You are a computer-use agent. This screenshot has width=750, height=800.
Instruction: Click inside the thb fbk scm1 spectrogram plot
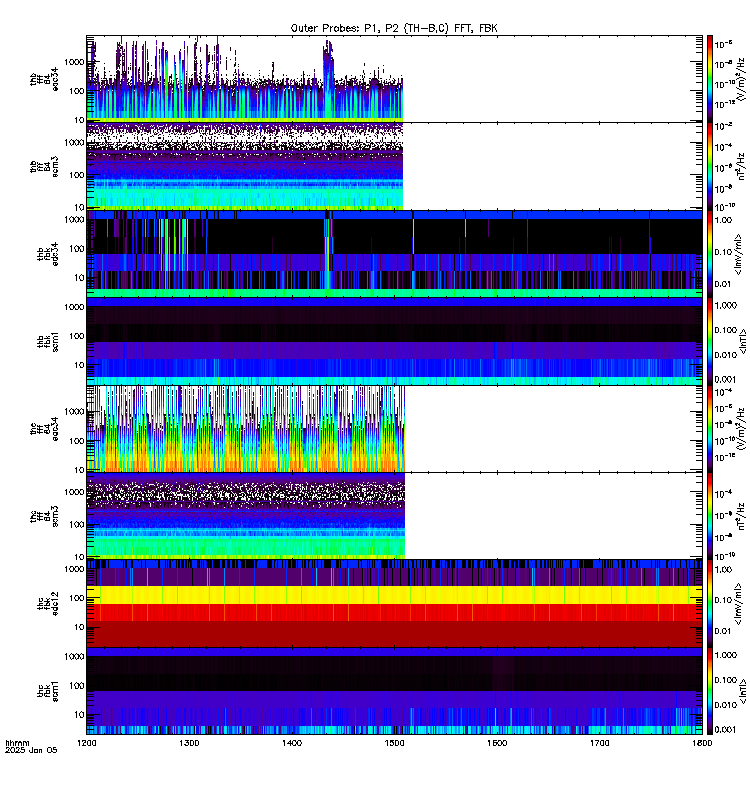tap(394, 341)
